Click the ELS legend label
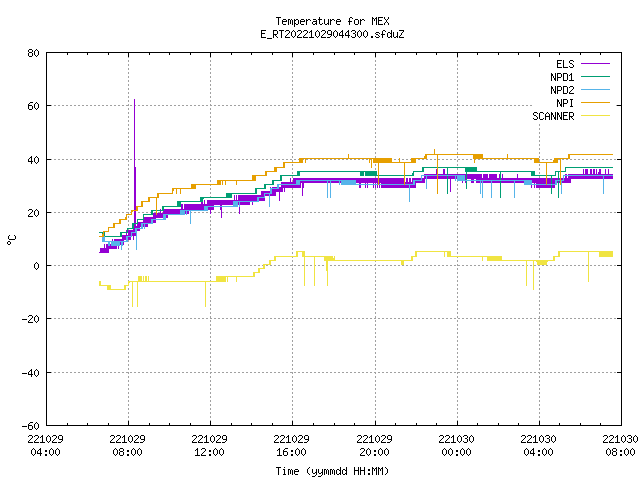Viewport: 640px width, 480px height. coord(565,64)
